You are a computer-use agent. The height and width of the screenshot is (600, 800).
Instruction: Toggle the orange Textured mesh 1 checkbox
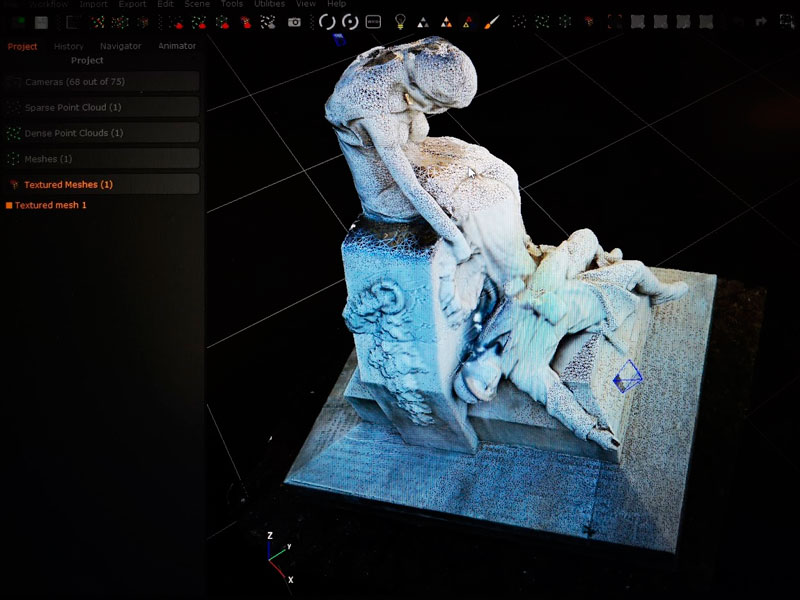pyautogui.click(x=9, y=205)
